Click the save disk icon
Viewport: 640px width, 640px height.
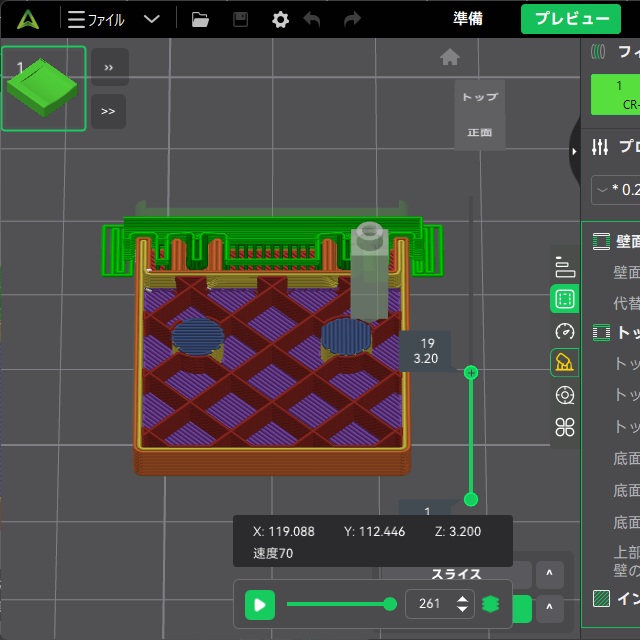[240, 19]
